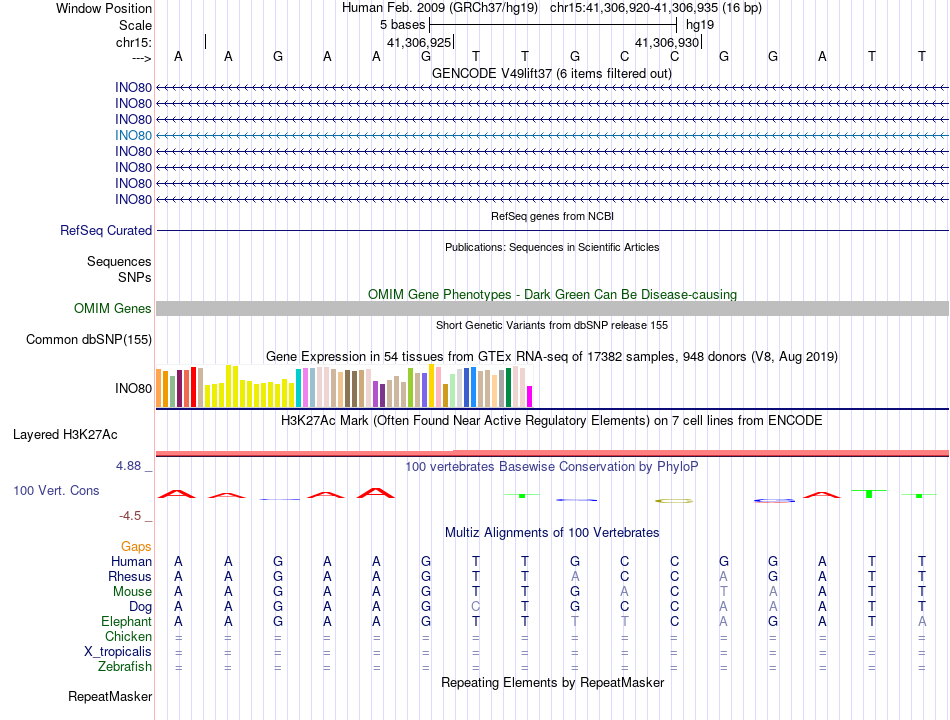This screenshot has width=950, height=720.
Task: Click the pink H3K27Ac signal strip
Action: (x=552, y=453)
